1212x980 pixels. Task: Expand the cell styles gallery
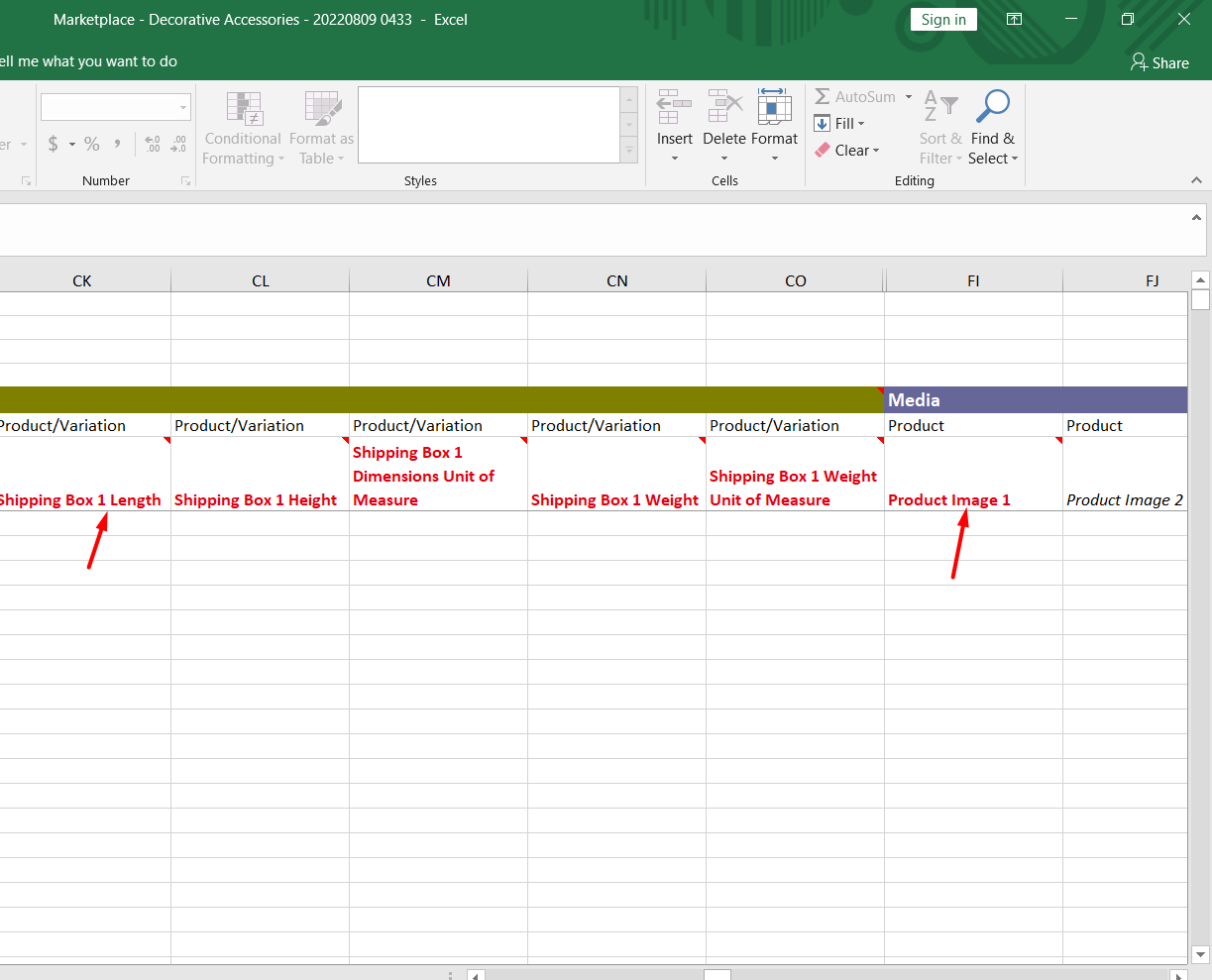pos(628,151)
